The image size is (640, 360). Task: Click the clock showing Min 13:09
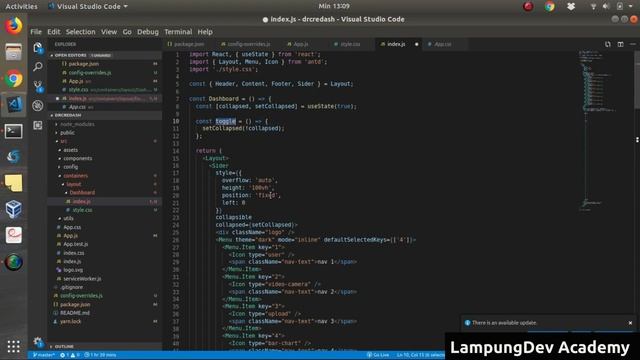[334, 6]
